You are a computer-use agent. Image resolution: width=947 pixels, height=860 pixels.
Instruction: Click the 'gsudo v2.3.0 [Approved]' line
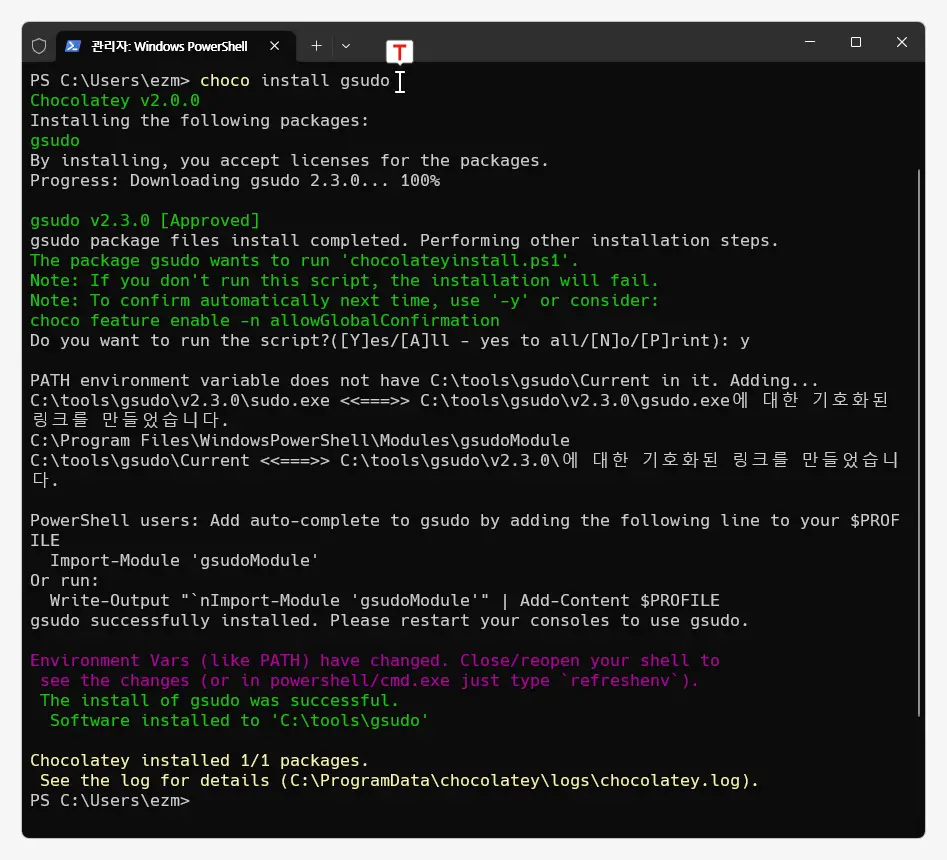click(x=145, y=220)
